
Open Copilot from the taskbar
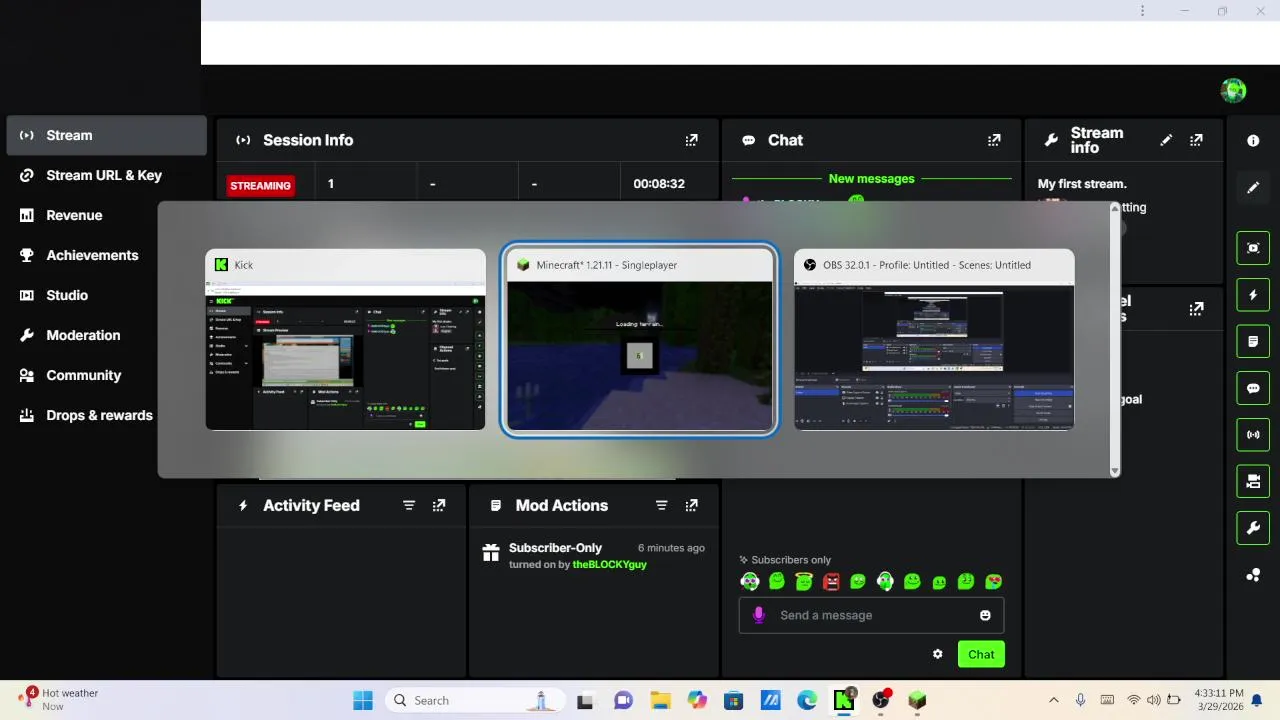pos(697,700)
